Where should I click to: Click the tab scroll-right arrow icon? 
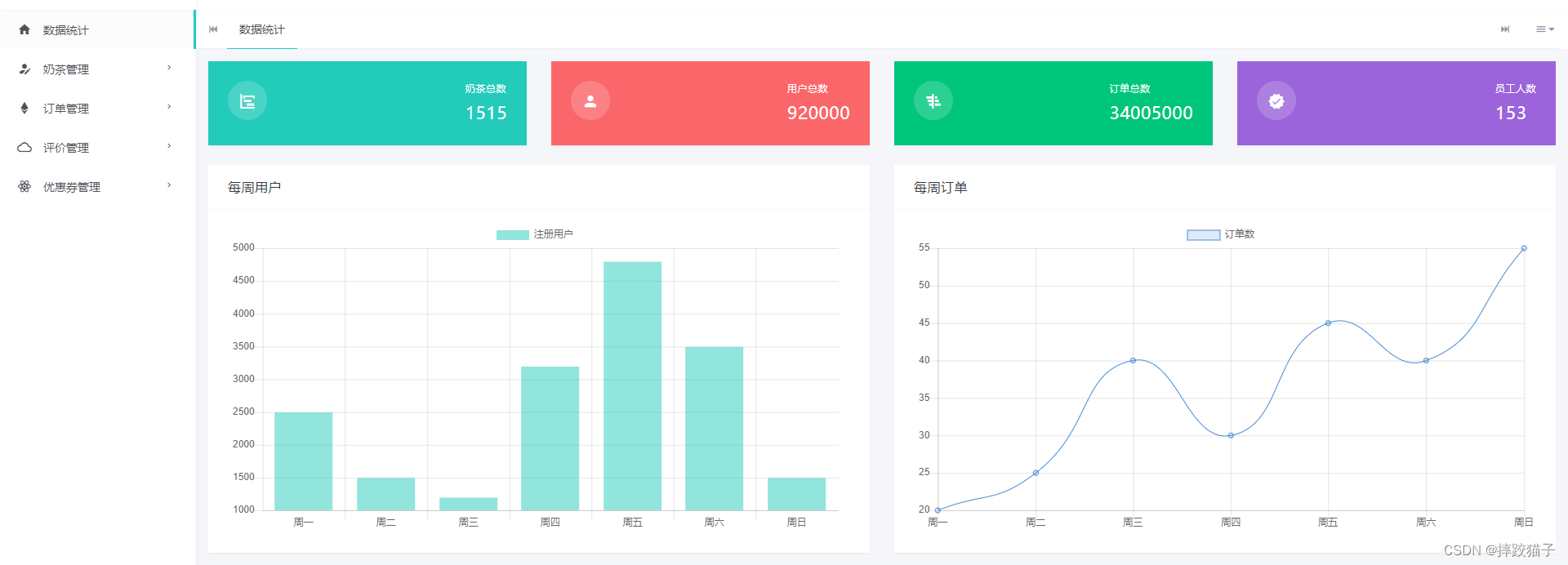[1505, 29]
